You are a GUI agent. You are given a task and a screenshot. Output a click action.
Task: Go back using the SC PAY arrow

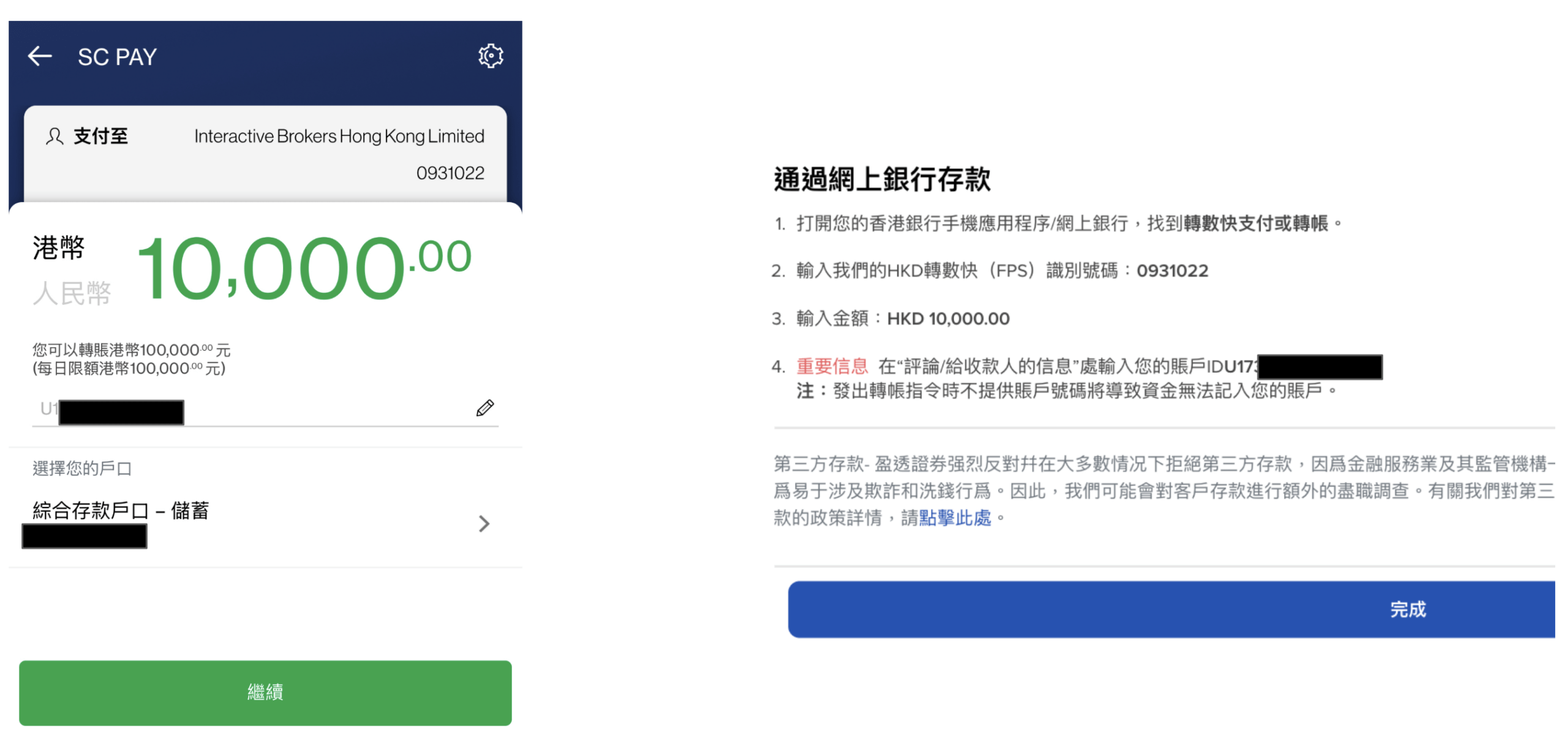click(x=40, y=56)
